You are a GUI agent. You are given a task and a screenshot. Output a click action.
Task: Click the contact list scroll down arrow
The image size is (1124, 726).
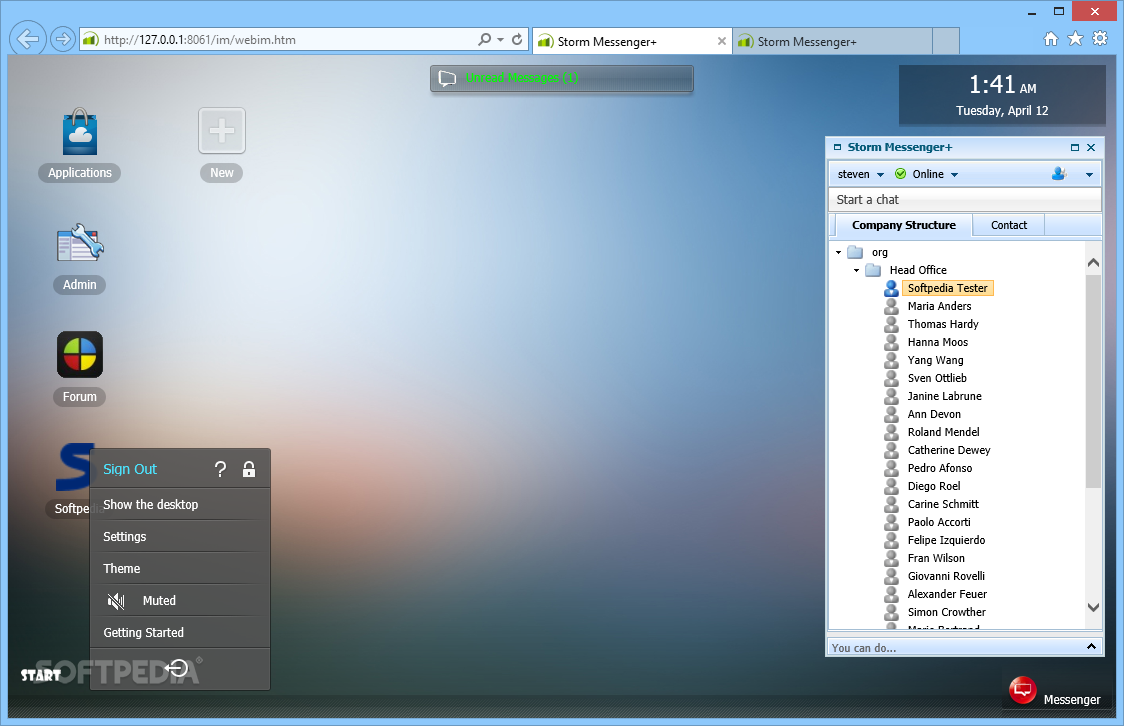1093,607
